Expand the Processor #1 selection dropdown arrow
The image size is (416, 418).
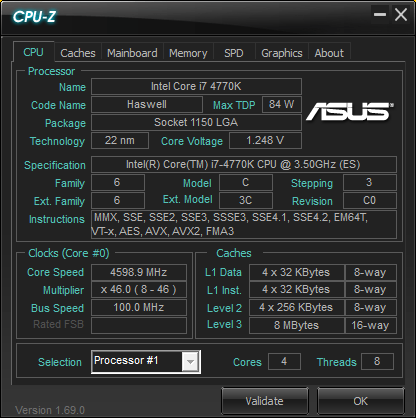coord(190,362)
